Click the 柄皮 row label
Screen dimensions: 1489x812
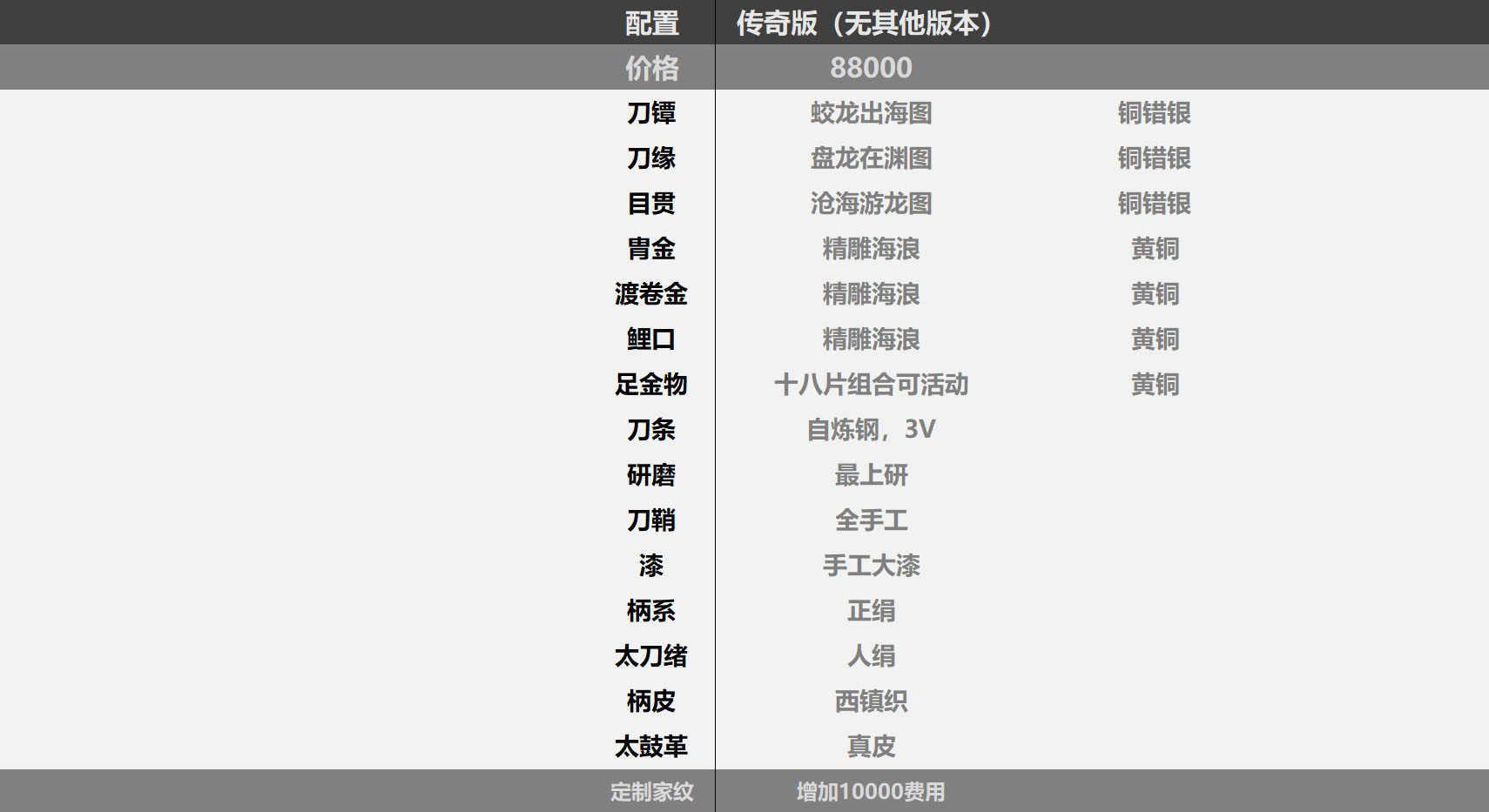click(x=651, y=701)
